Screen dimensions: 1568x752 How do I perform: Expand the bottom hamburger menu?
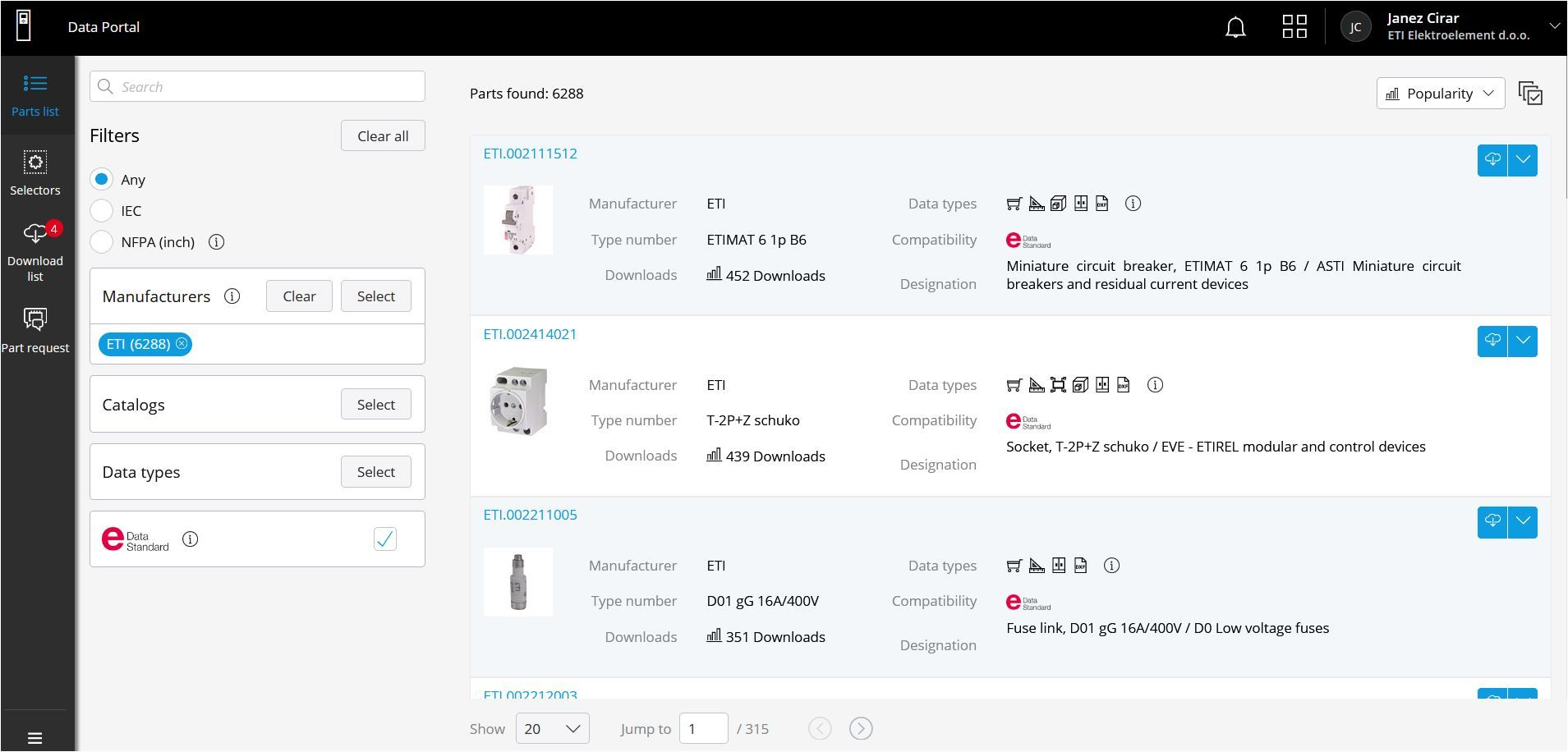(x=34, y=737)
